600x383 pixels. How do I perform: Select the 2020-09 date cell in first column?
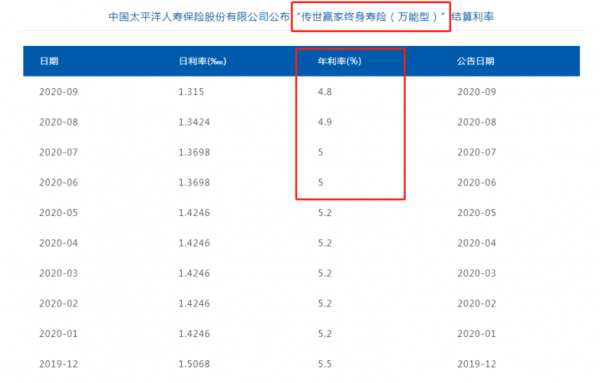[x=59, y=92]
